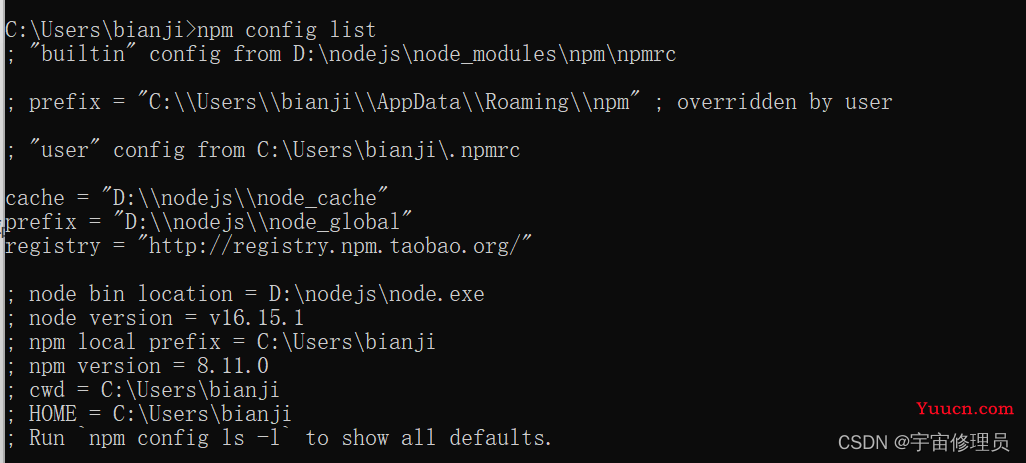Click the node bin location line
Screen dimensions: 1026x463
(x=245, y=294)
